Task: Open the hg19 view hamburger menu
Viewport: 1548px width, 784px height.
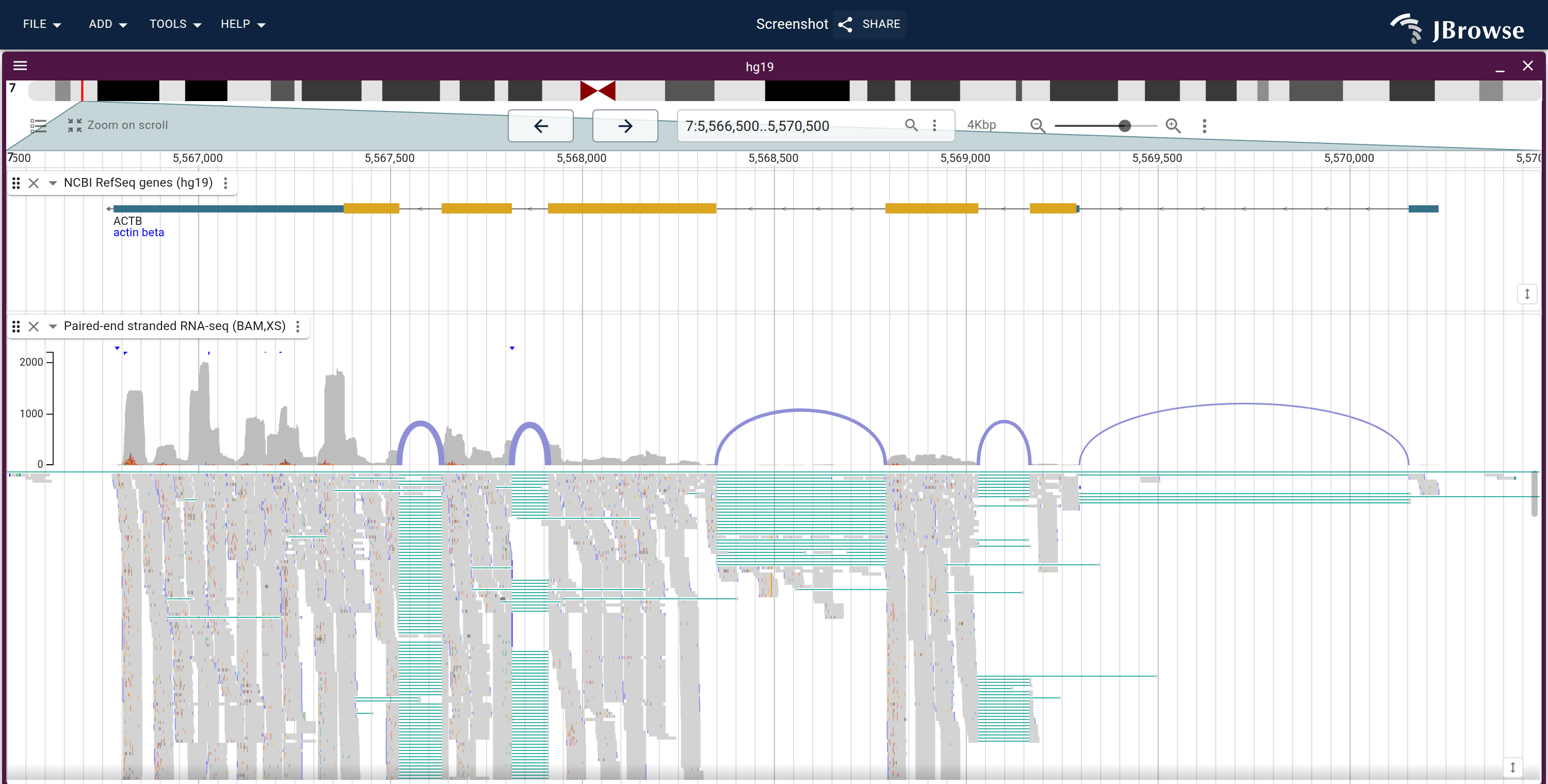Action: 21,66
